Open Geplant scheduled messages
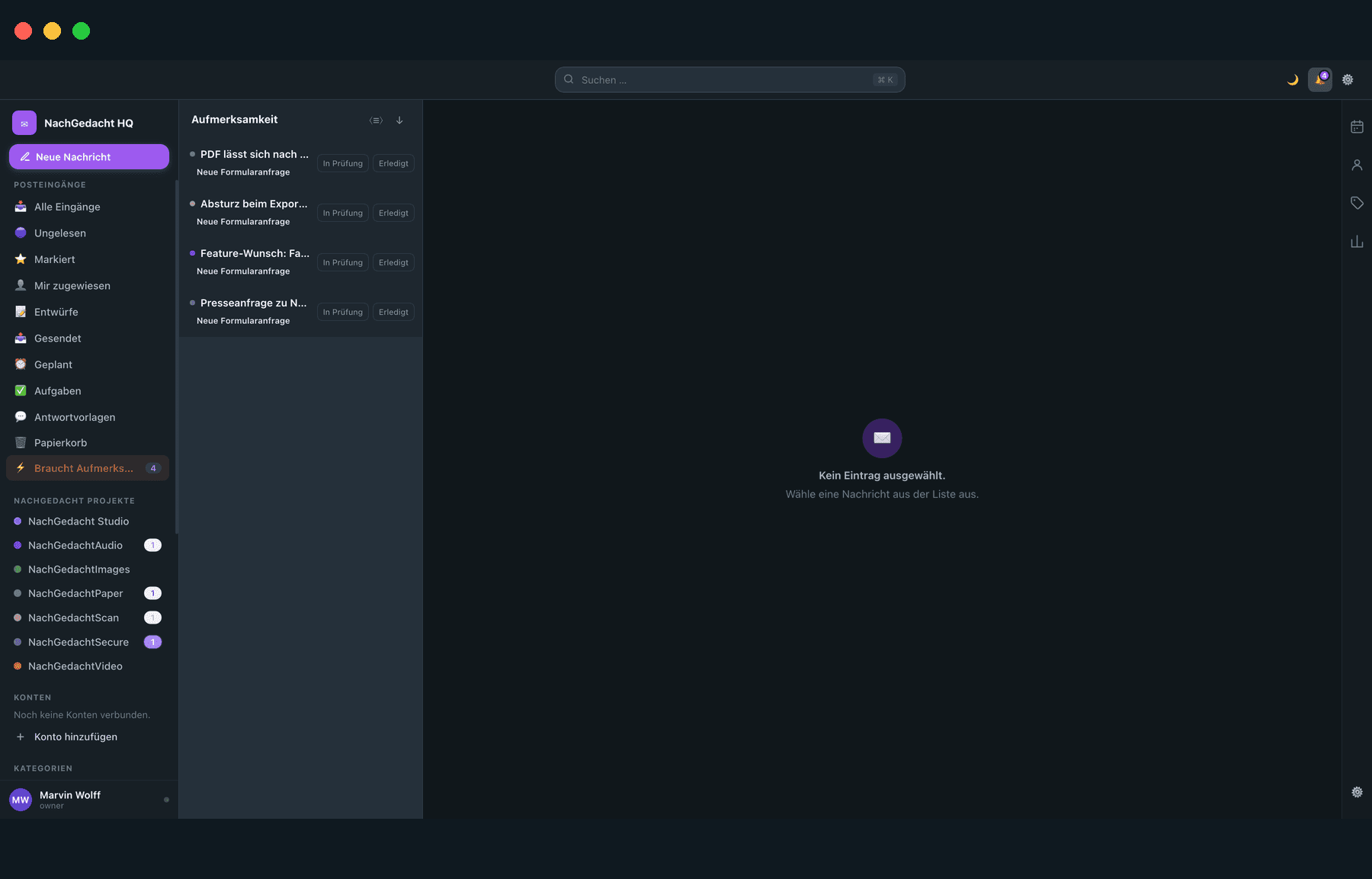This screenshot has height=879, width=1372. pyautogui.click(x=89, y=364)
